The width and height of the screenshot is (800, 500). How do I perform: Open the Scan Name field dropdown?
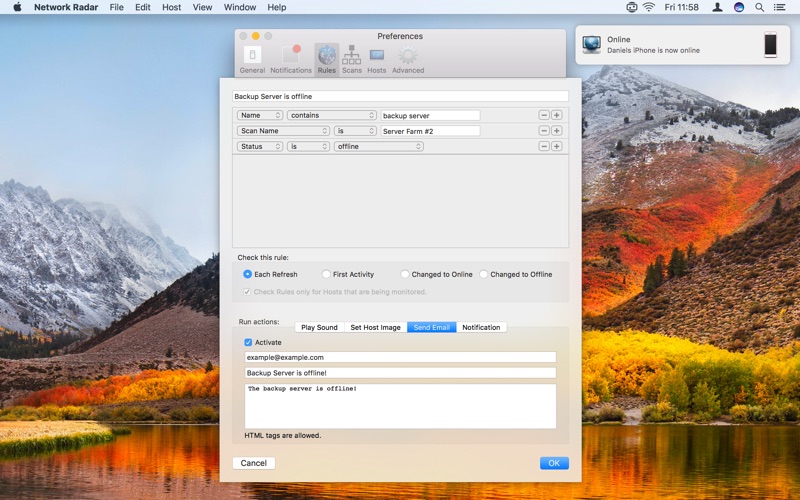(x=283, y=131)
